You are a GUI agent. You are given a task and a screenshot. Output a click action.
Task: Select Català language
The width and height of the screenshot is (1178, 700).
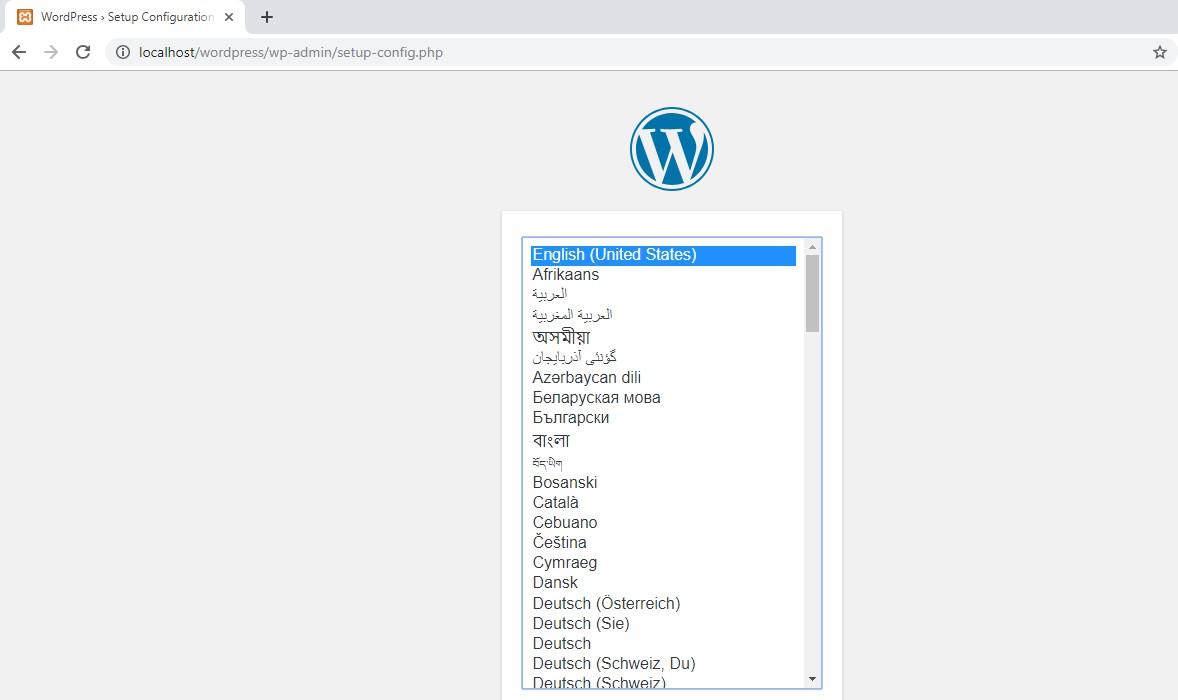point(663,502)
